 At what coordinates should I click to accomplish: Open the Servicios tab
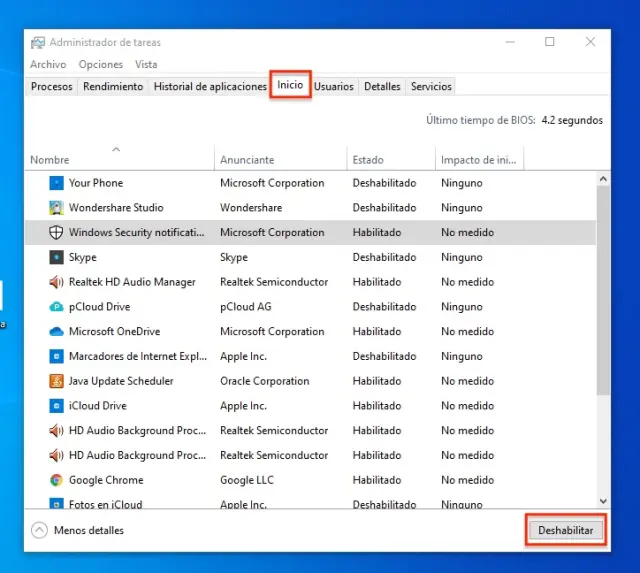431,87
